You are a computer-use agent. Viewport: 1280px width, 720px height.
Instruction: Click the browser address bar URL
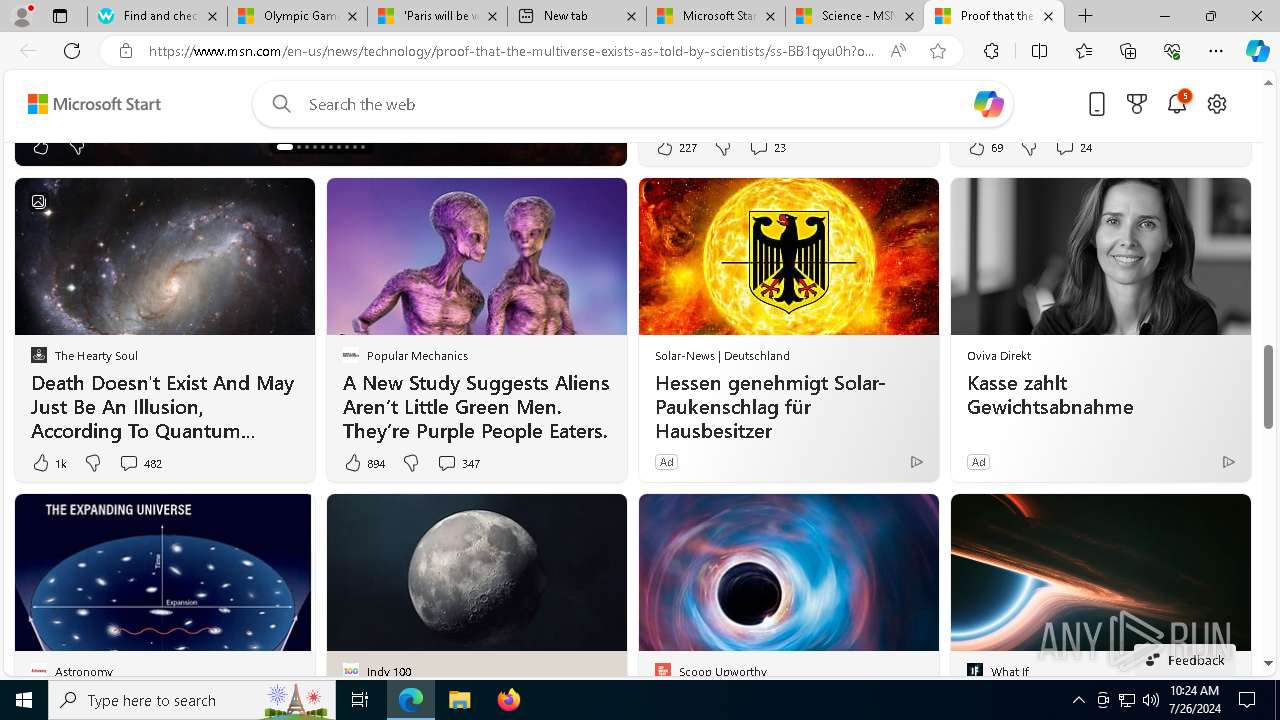click(511, 51)
